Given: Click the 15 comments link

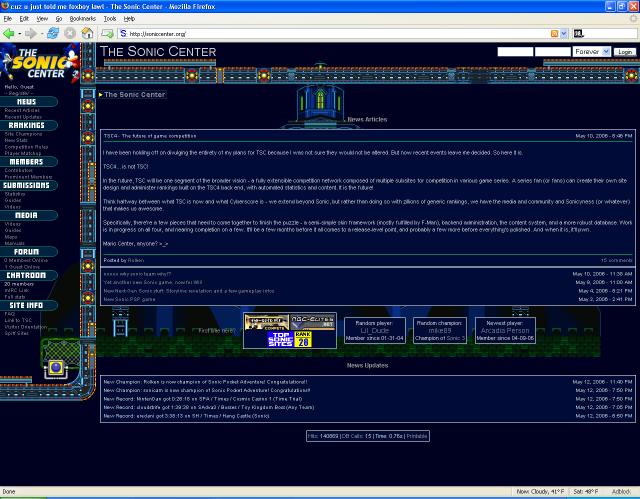Looking at the screenshot, I should pos(616,260).
